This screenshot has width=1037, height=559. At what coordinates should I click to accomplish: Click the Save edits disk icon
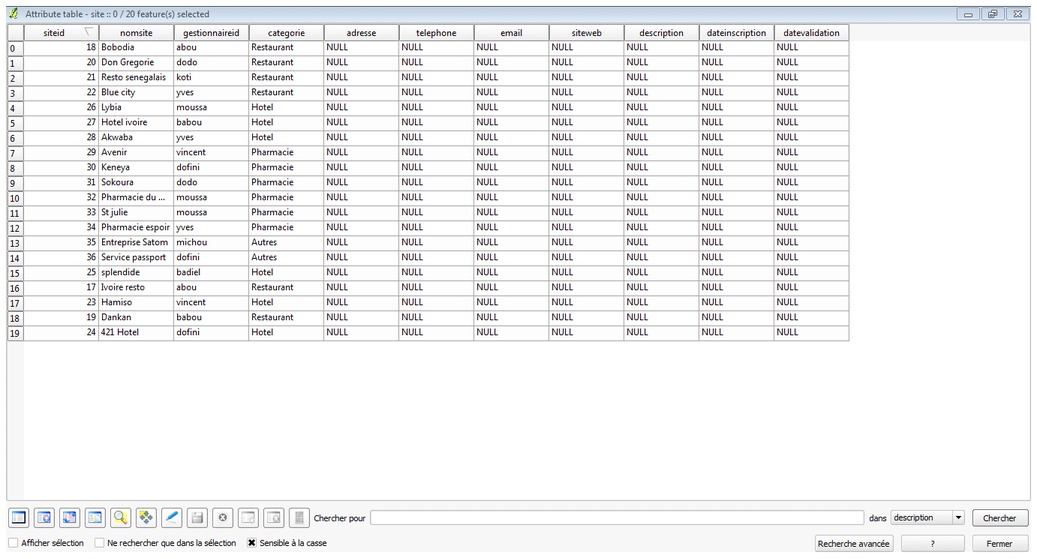[198, 518]
